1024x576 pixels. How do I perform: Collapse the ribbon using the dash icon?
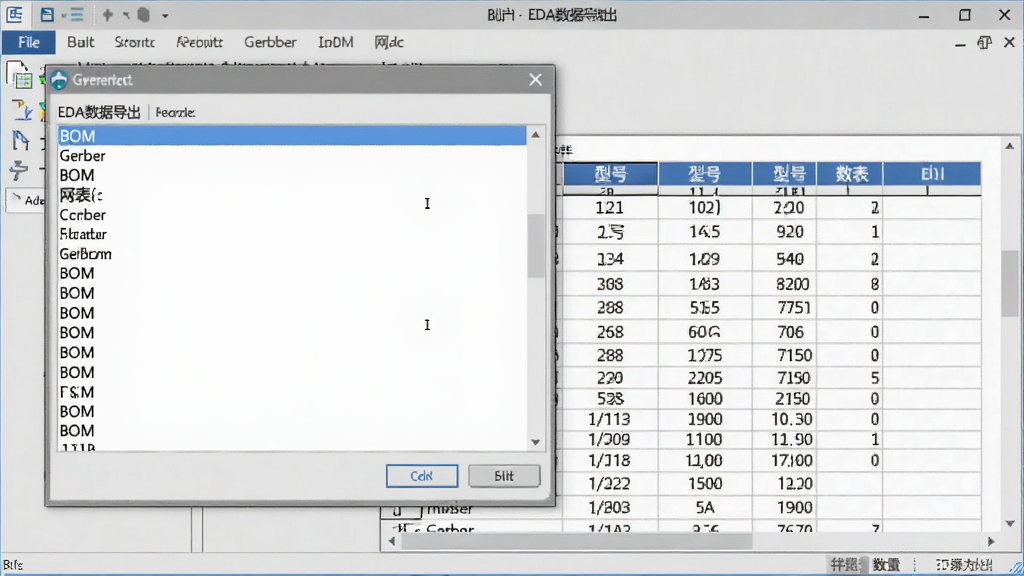(959, 44)
